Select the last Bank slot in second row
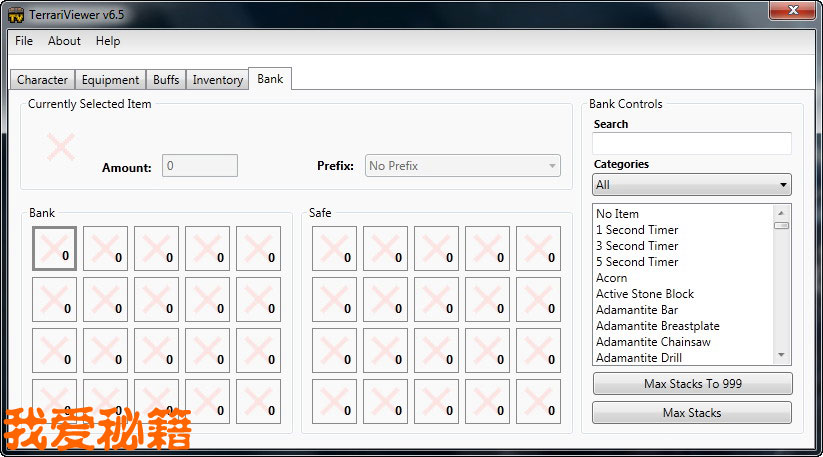Screen dimensions: 823x457 (259, 299)
